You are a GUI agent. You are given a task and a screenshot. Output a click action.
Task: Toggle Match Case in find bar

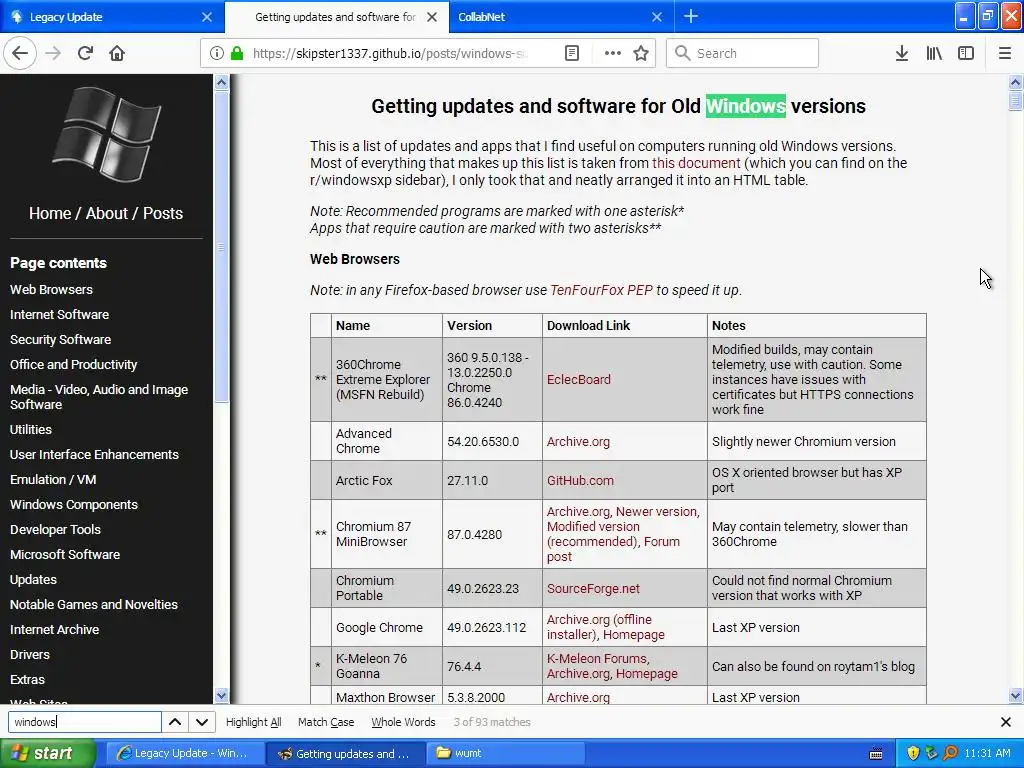tap(326, 722)
